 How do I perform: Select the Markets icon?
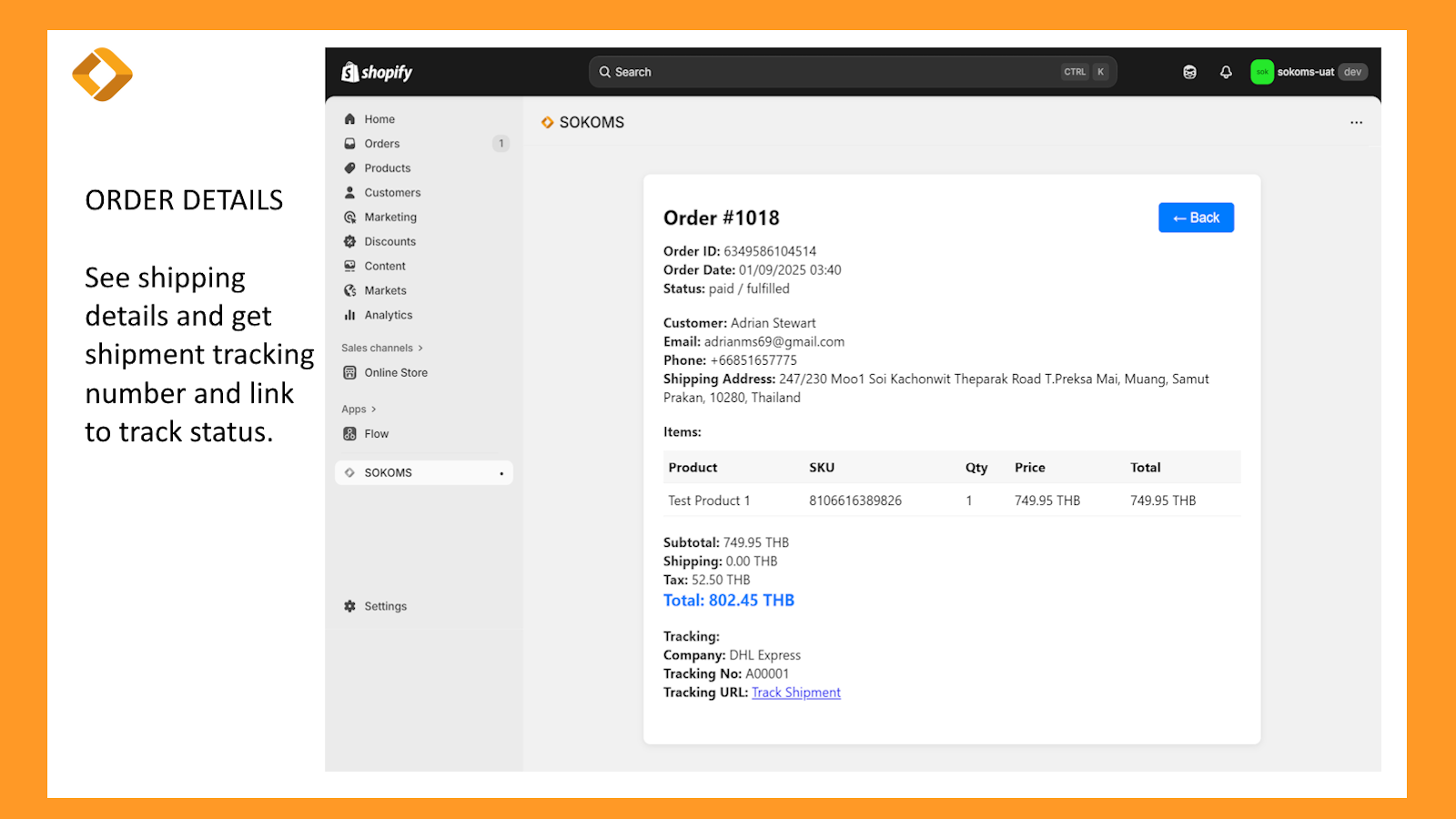[x=349, y=289]
